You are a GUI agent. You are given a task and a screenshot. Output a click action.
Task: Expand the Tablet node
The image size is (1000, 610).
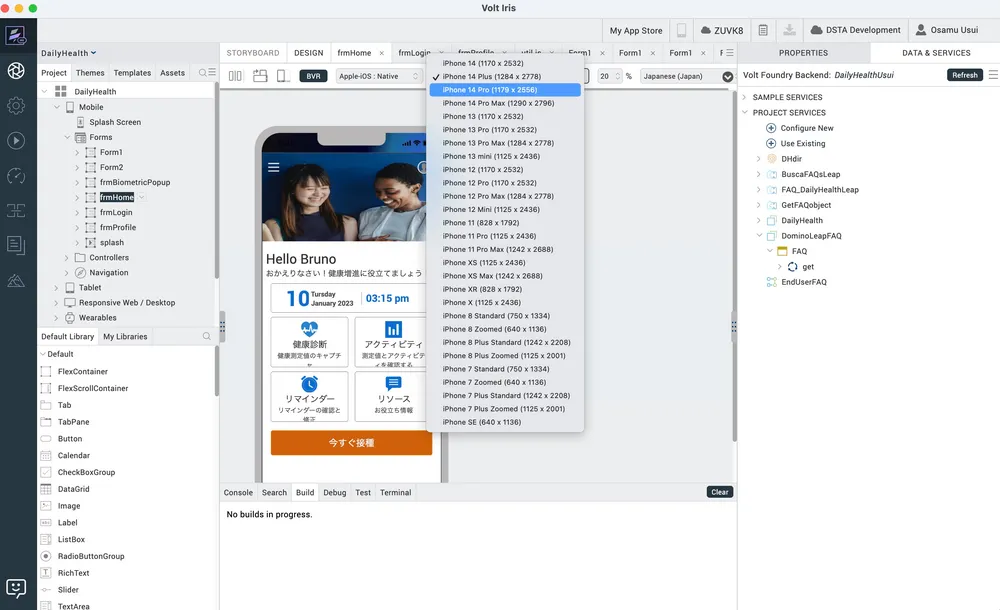pyautogui.click(x=56, y=288)
